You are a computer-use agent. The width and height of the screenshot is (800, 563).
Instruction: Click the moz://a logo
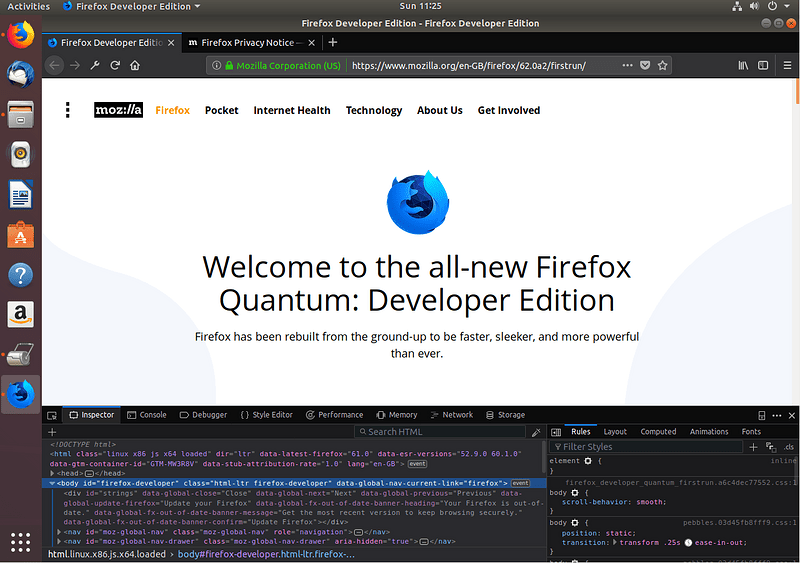pyautogui.click(x=118, y=110)
